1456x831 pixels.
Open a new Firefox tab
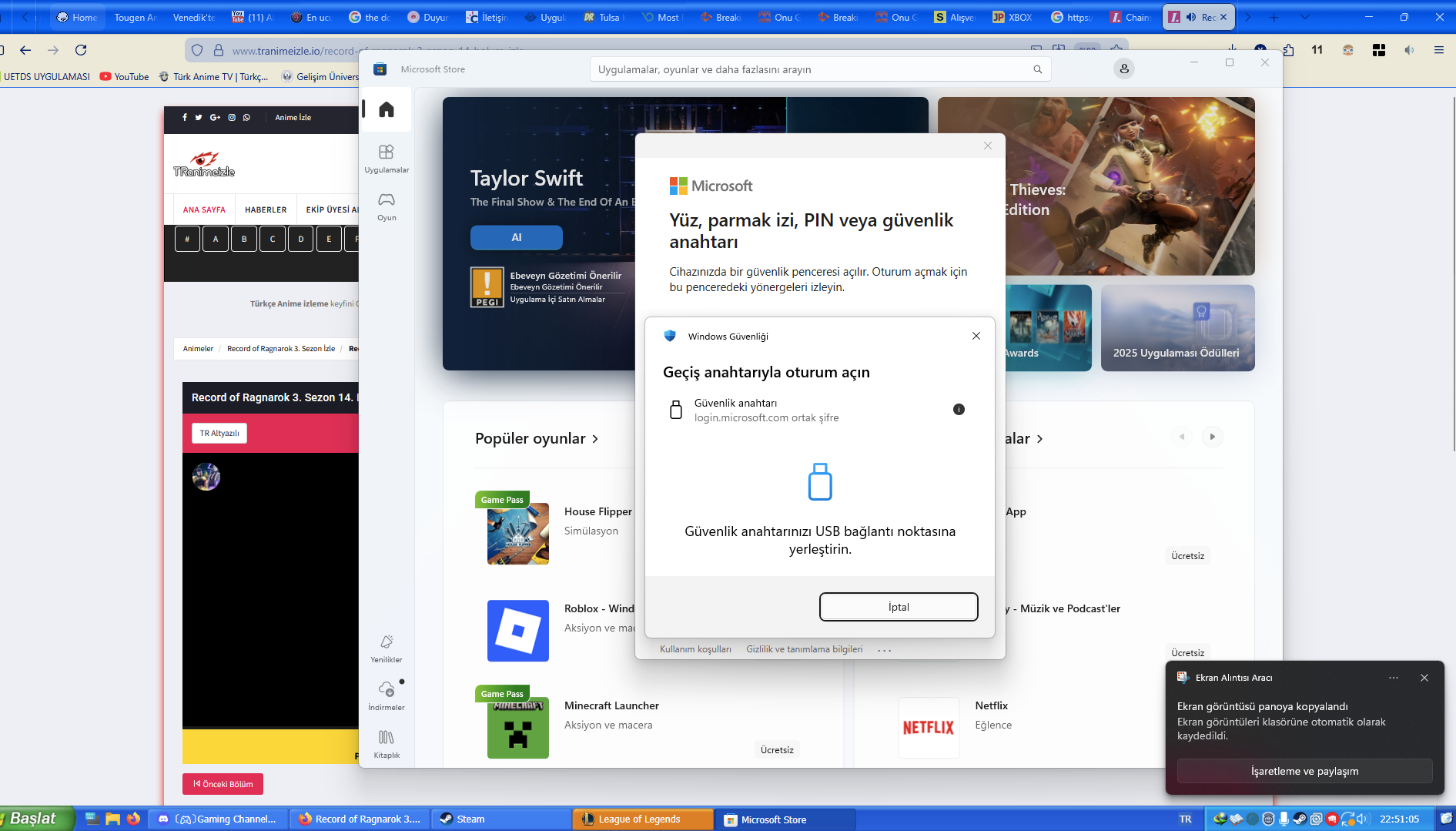1274,17
